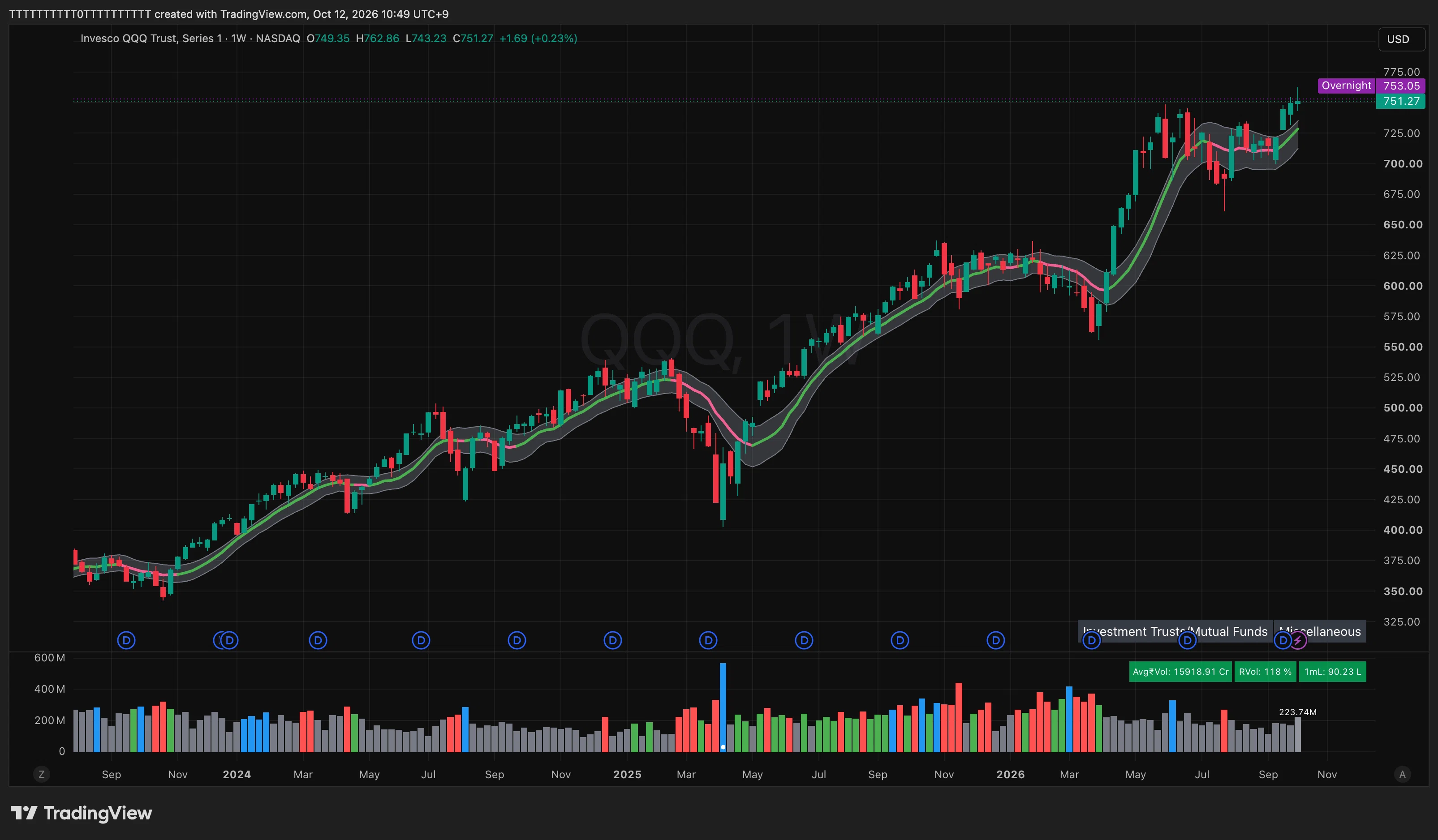Image resolution: width=1438 pixels, height=840 pixels.
Task: Click the 751.27 current price label
Action: coord(1401,101)
